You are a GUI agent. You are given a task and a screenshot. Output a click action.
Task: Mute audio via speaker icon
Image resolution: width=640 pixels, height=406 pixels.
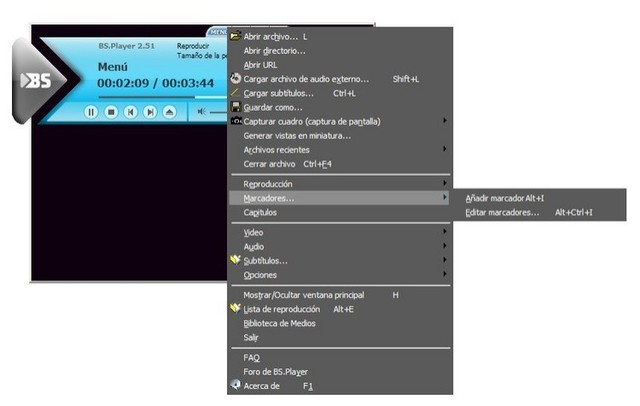pyautogui.click(x=202, y=111)
